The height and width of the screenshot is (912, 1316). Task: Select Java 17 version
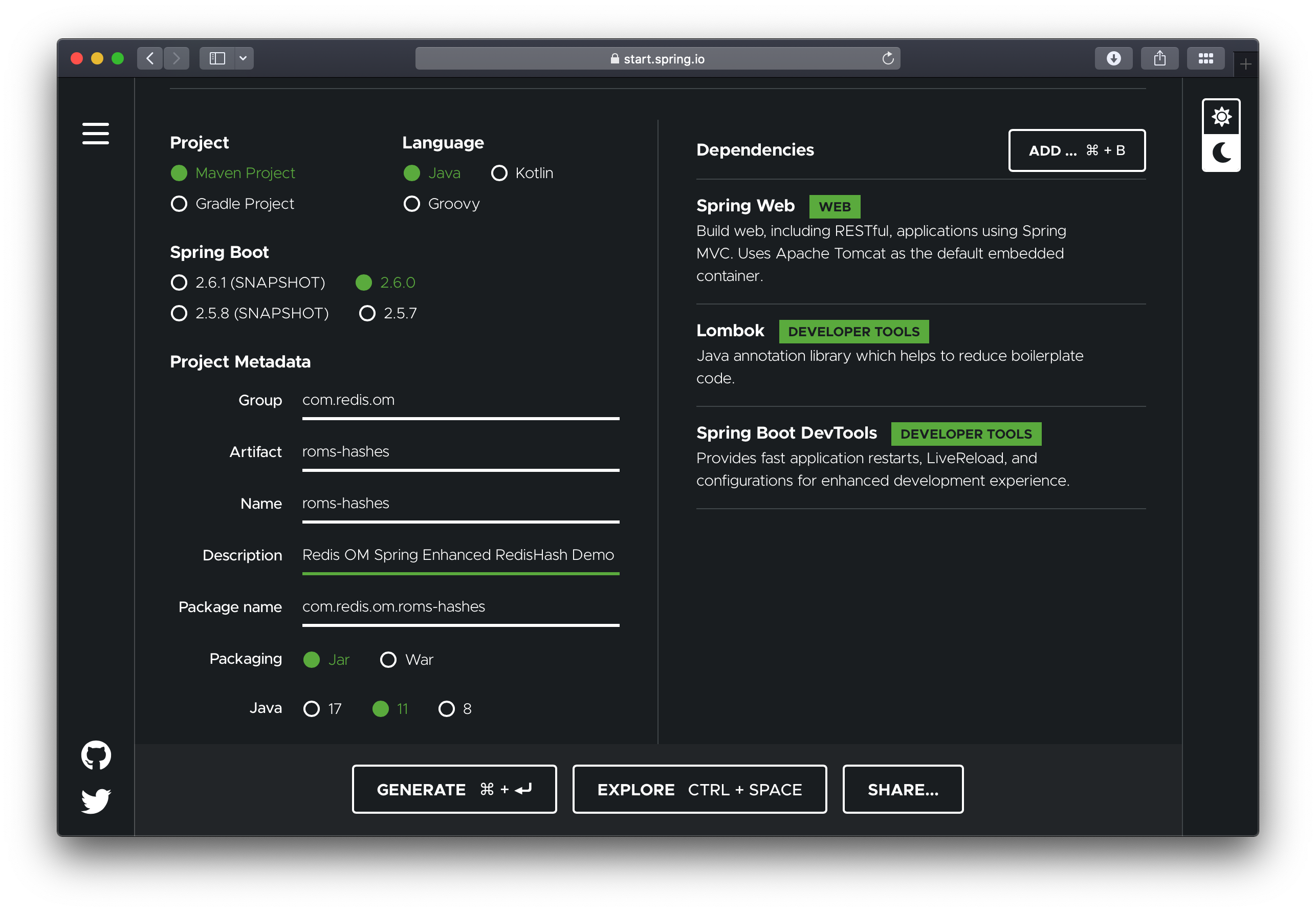(323, 709)
